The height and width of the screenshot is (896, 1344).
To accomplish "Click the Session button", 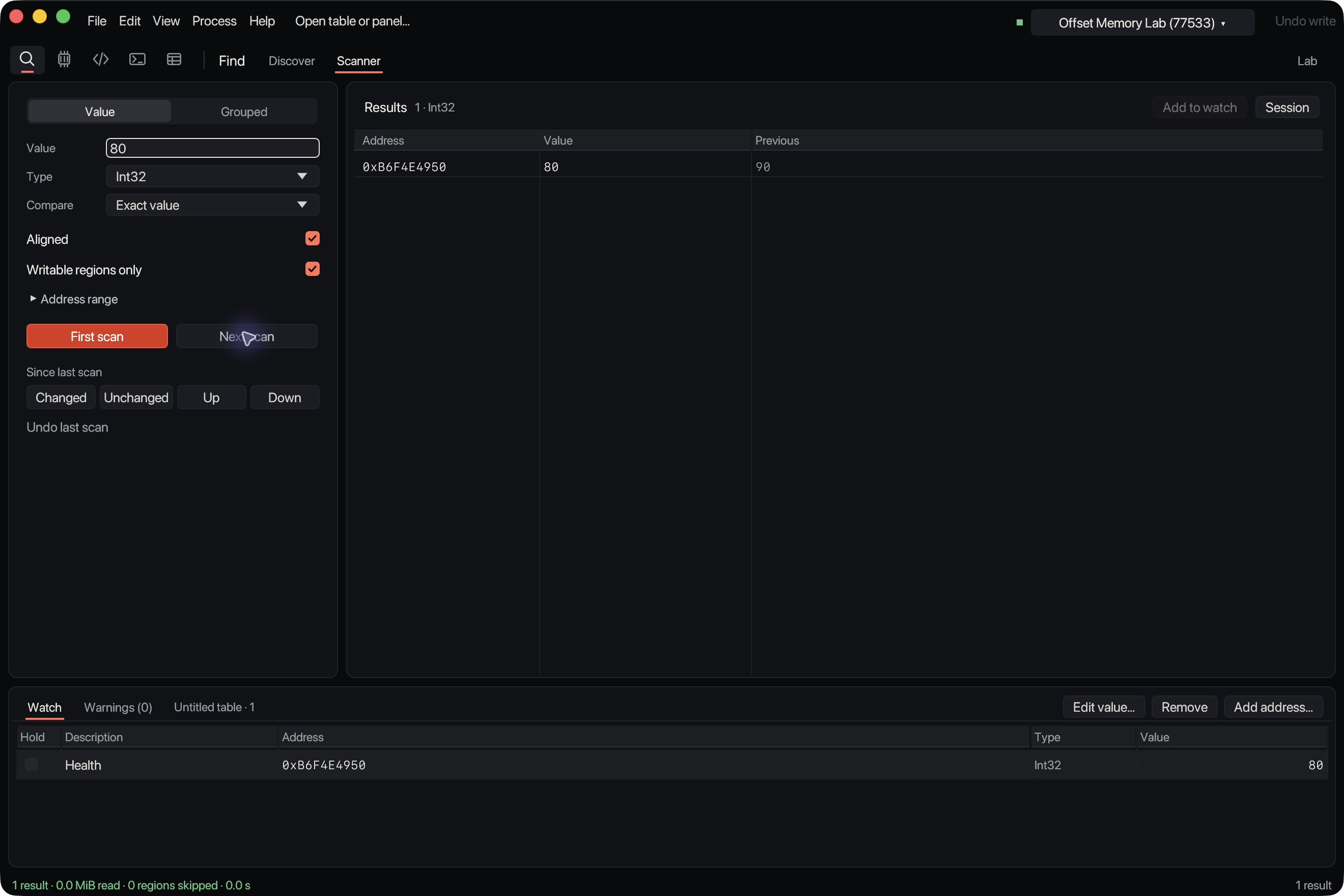I will pyautogui.click(x=1287, y=107).
